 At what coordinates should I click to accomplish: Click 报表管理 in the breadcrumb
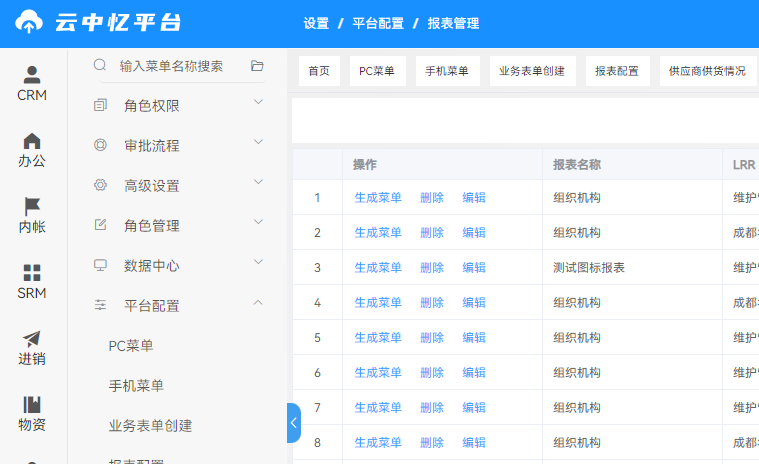(454, 23)
